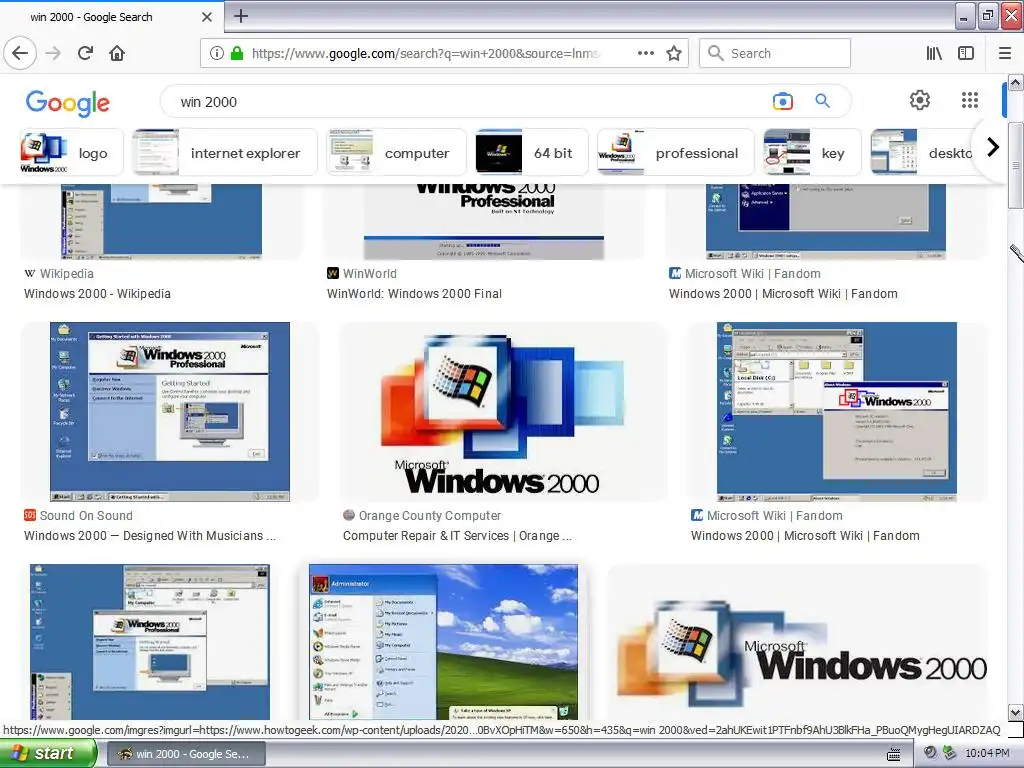
Task: Filter images by key chip
Action: [812, 152]
